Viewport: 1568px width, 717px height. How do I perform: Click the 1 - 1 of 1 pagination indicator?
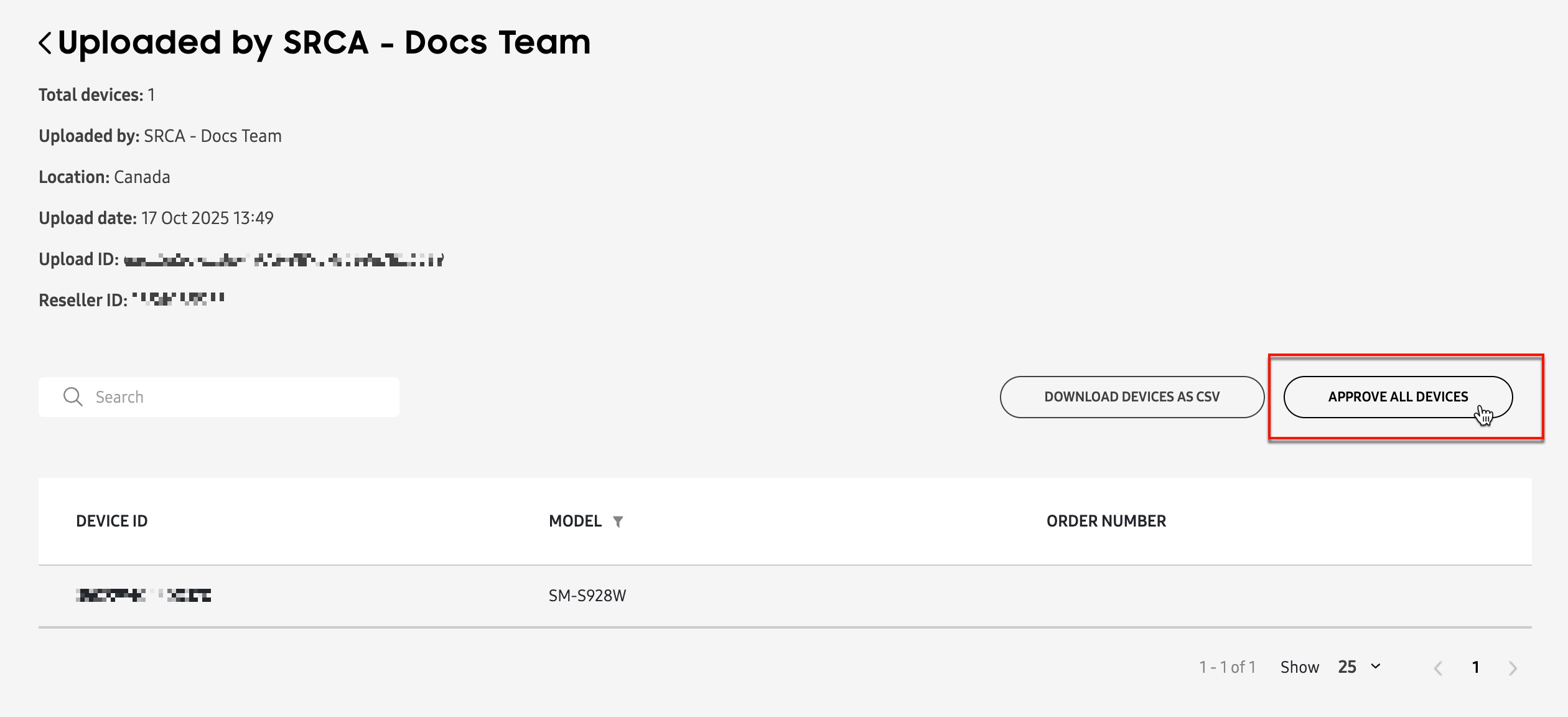pos(1227,667)
